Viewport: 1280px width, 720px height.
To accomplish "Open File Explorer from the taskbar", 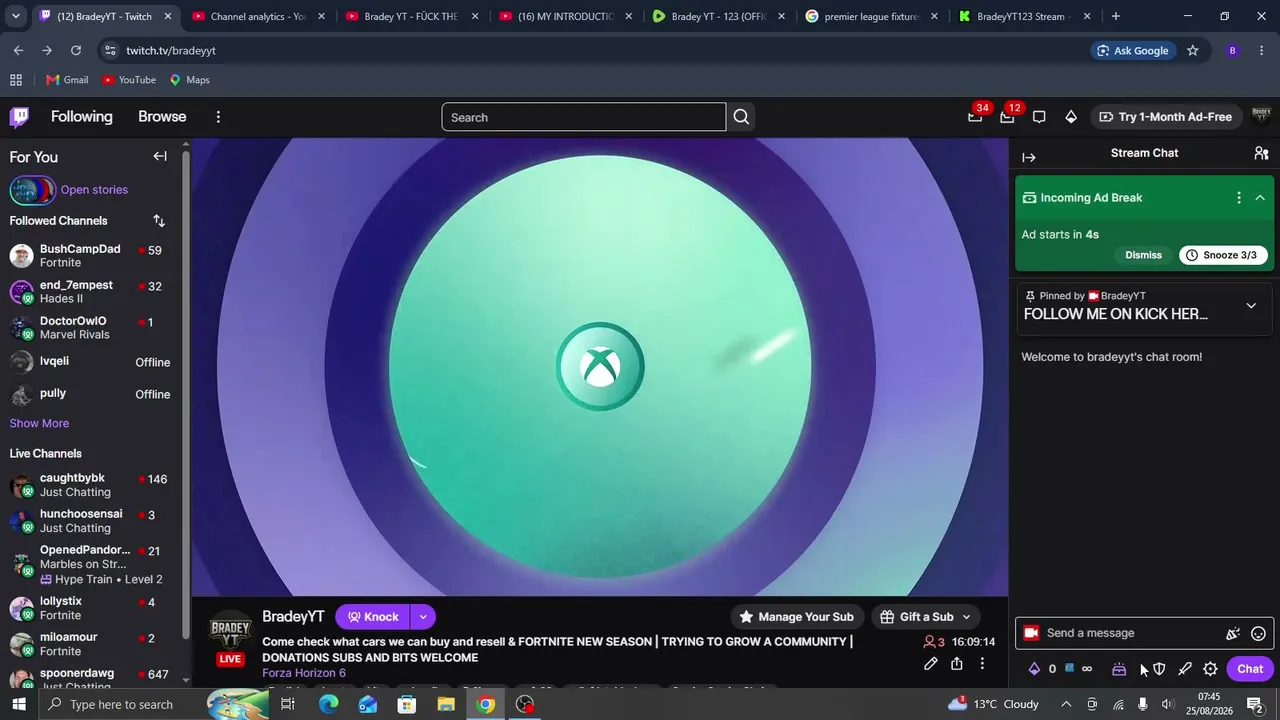I will [446, 704].
